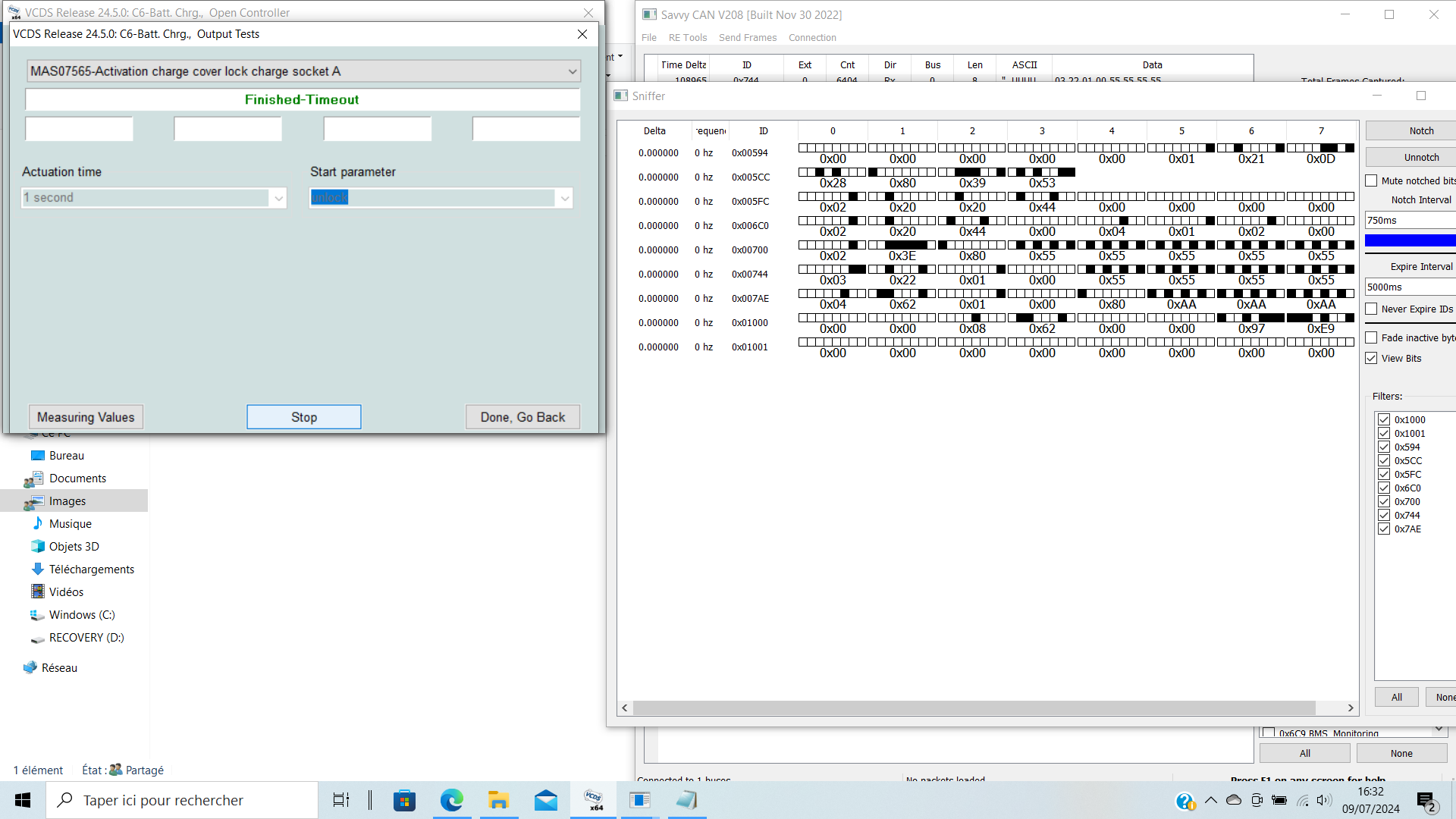The image size is (1456, 819).
Task: Open Mail app from taskbar
Action: (x=545, y=800)
